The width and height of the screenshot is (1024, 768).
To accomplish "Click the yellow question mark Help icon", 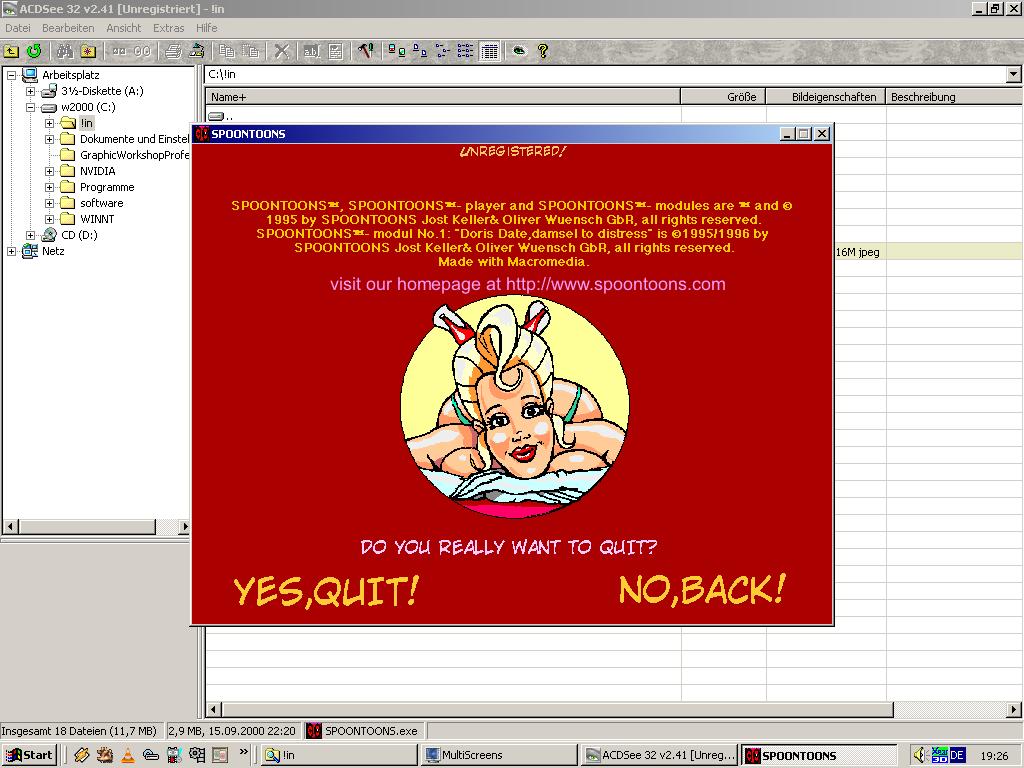I will coord(543,51).
